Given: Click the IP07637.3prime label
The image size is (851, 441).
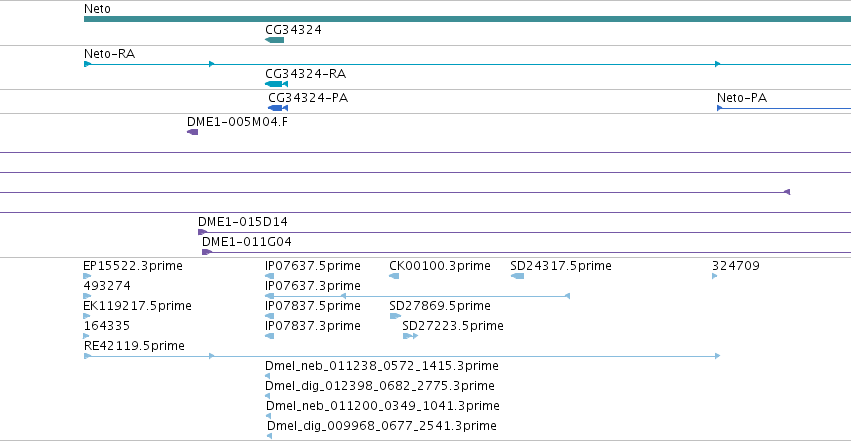Looking at the screenshot, I should click(313, 286).
